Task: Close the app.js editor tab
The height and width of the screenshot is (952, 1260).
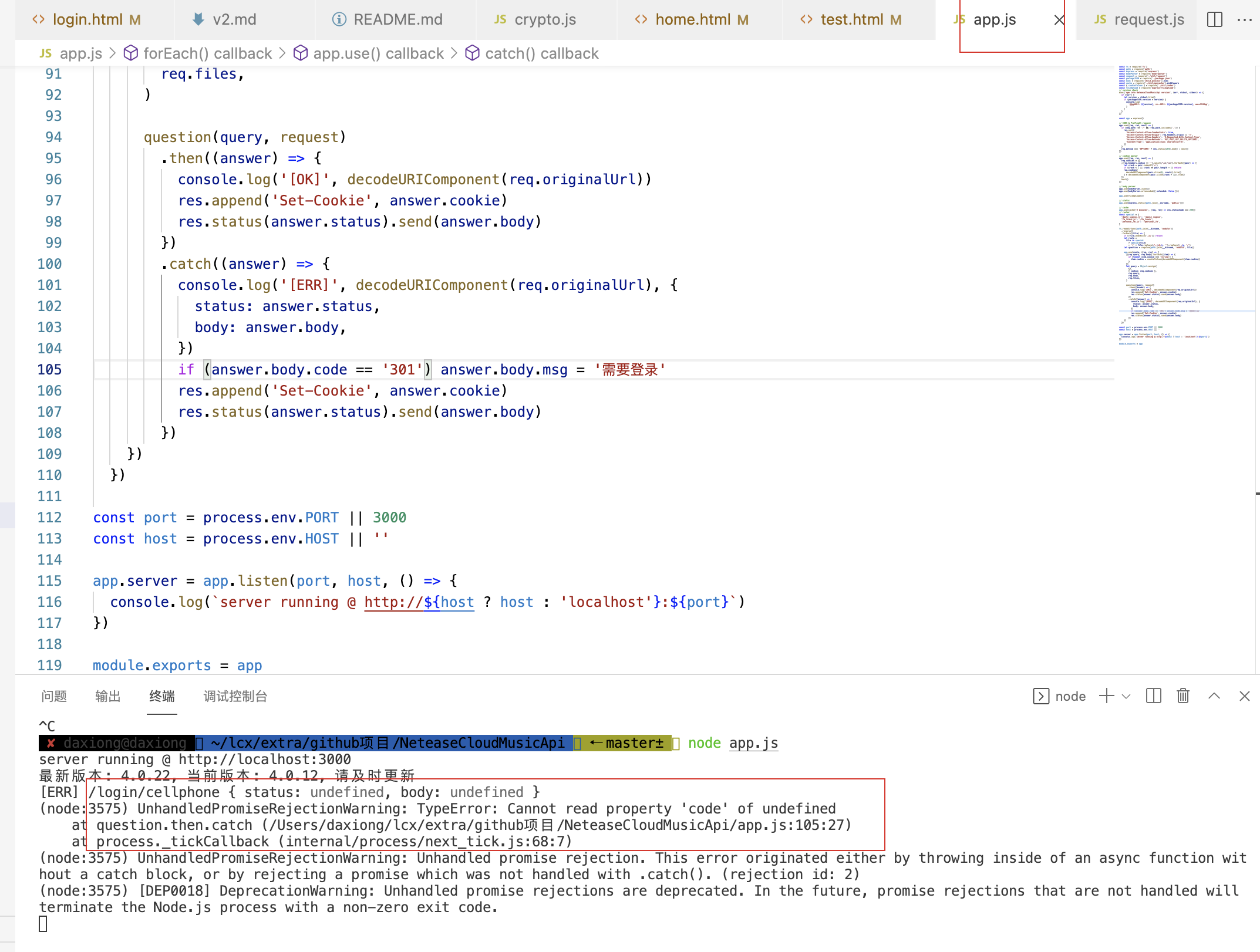Action: pos(1059,19)
